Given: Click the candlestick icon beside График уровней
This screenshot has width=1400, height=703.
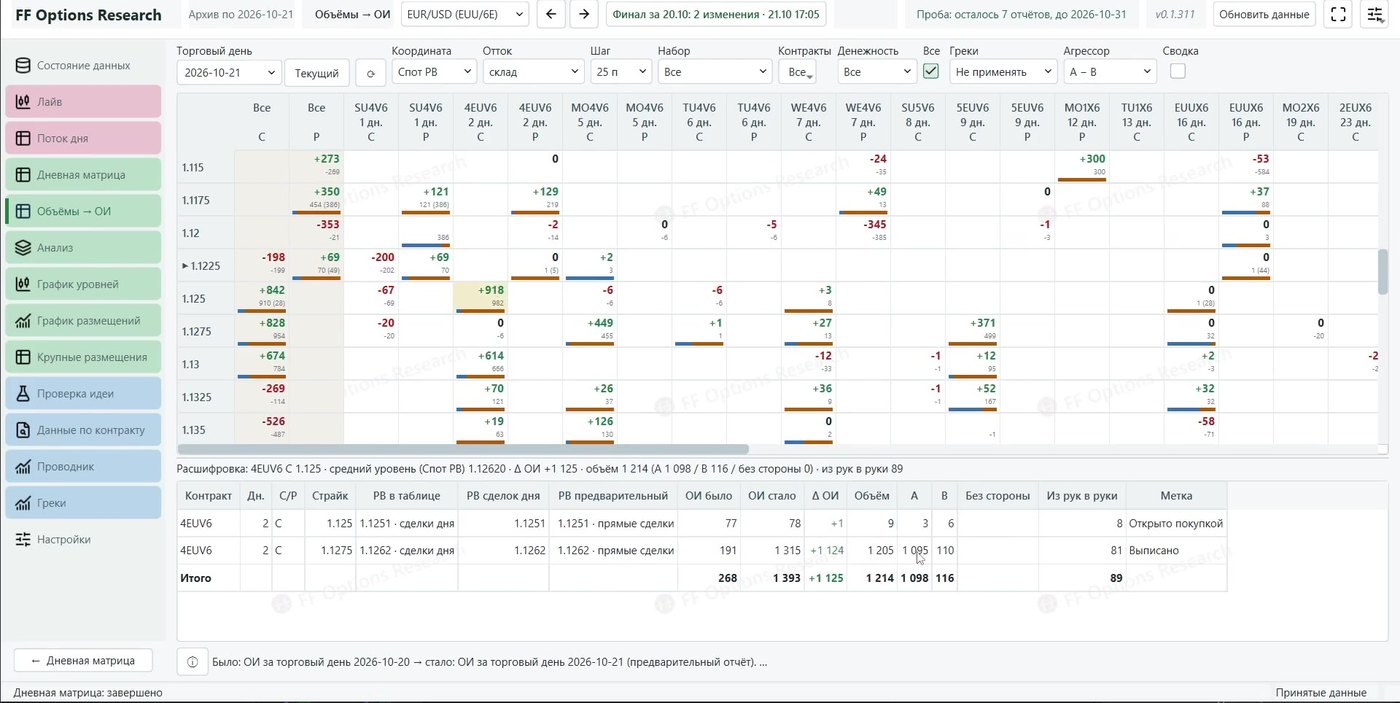Looking at the screenshot, I should (x=22, y=284).
